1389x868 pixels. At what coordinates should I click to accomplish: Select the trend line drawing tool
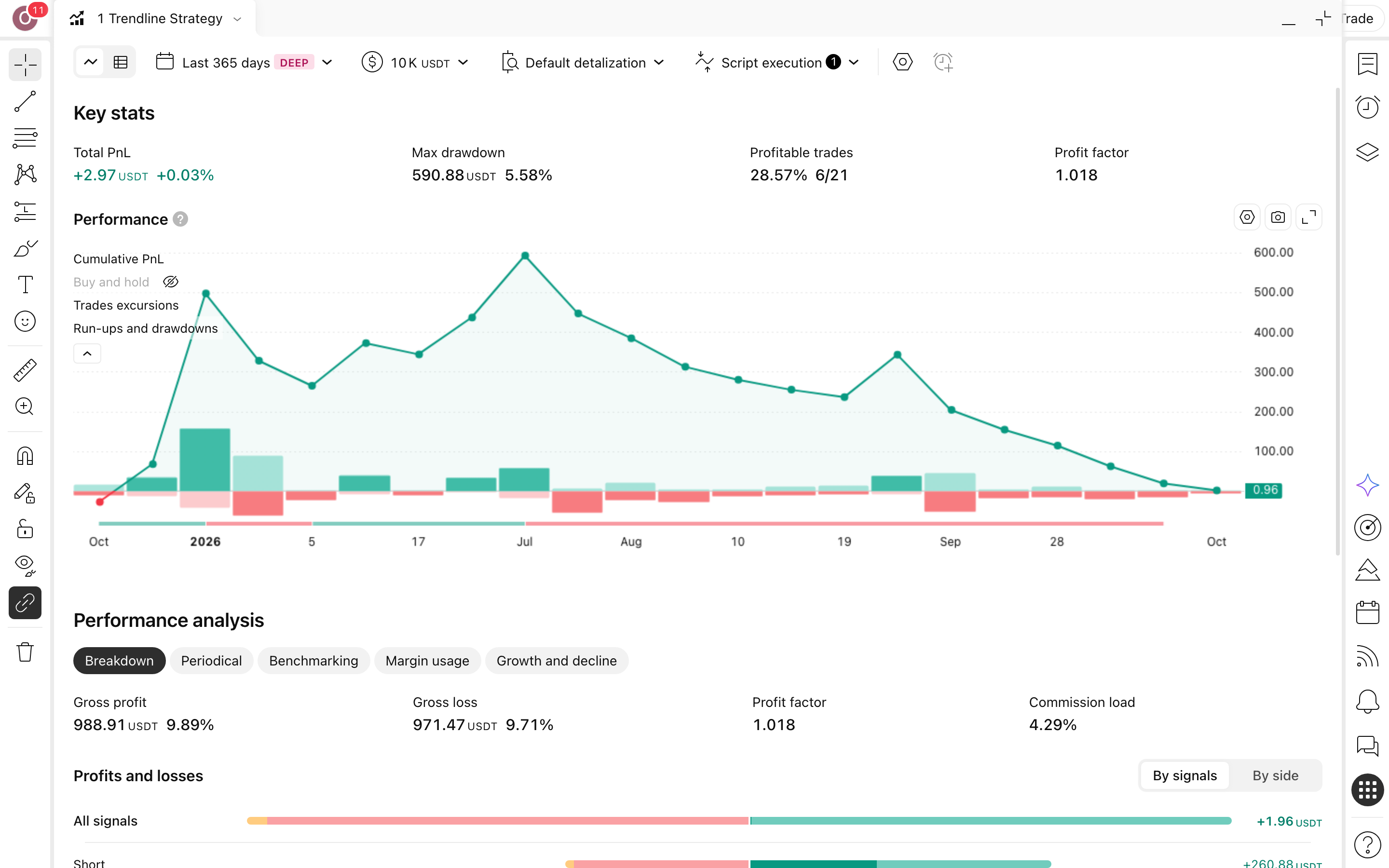tap(25, 102)
